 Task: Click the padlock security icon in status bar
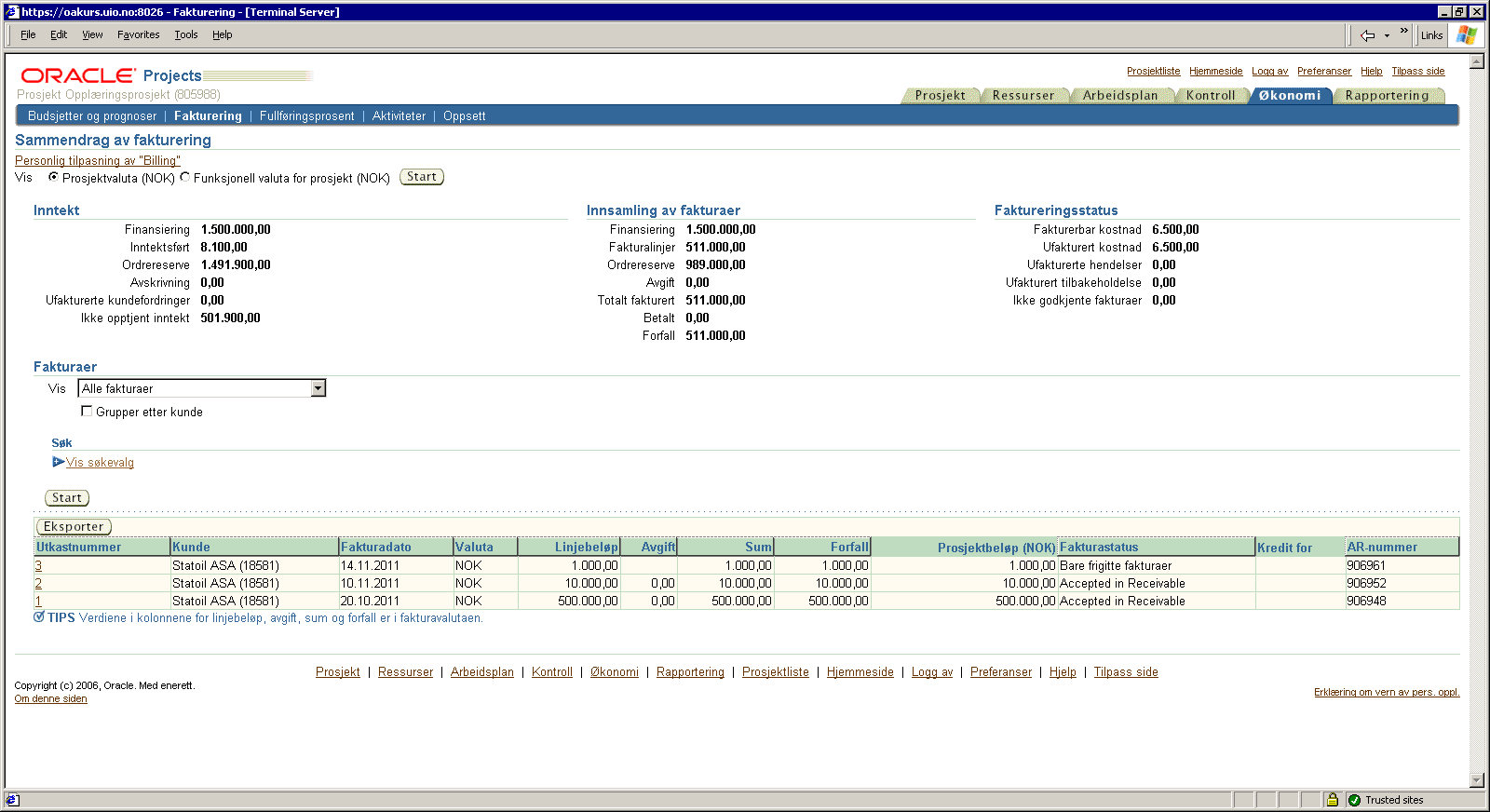pos(1333,800)
